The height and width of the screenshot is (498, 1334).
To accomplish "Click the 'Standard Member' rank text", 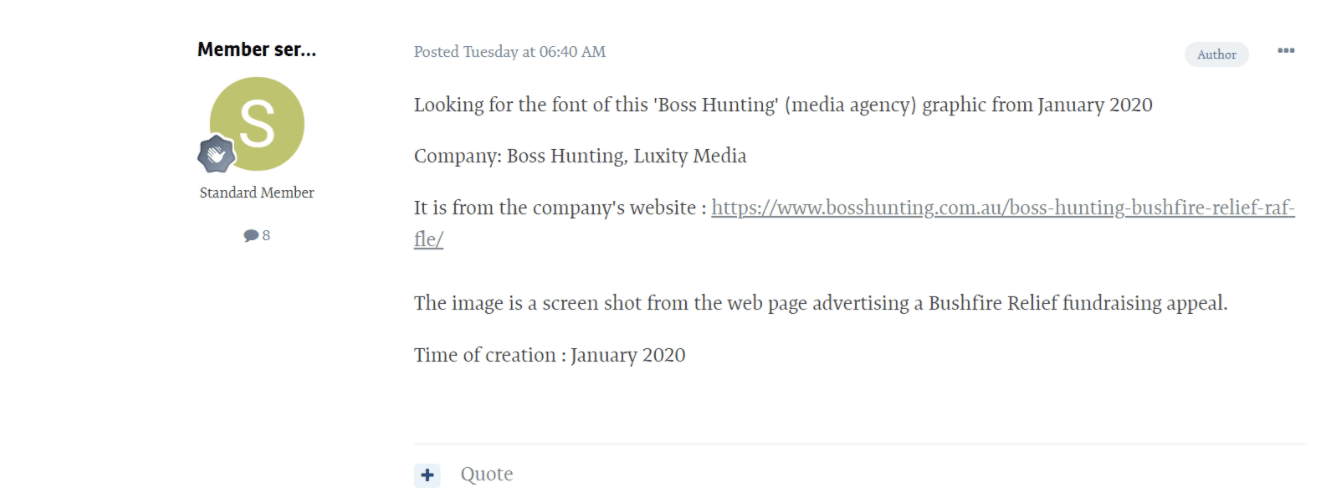I will click(x=257, y=193).
